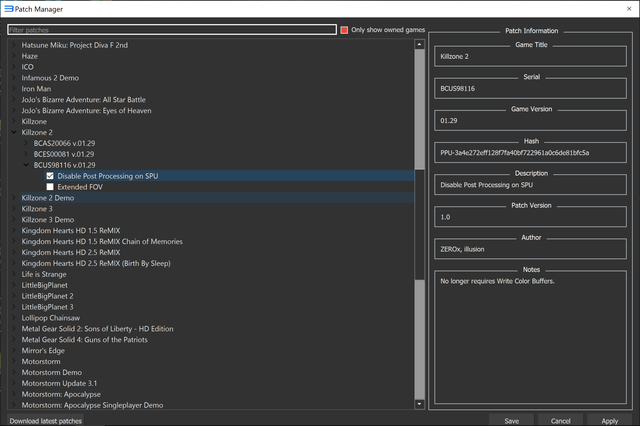
Task: Expand the Haze tree node
Action: point(14,56)
